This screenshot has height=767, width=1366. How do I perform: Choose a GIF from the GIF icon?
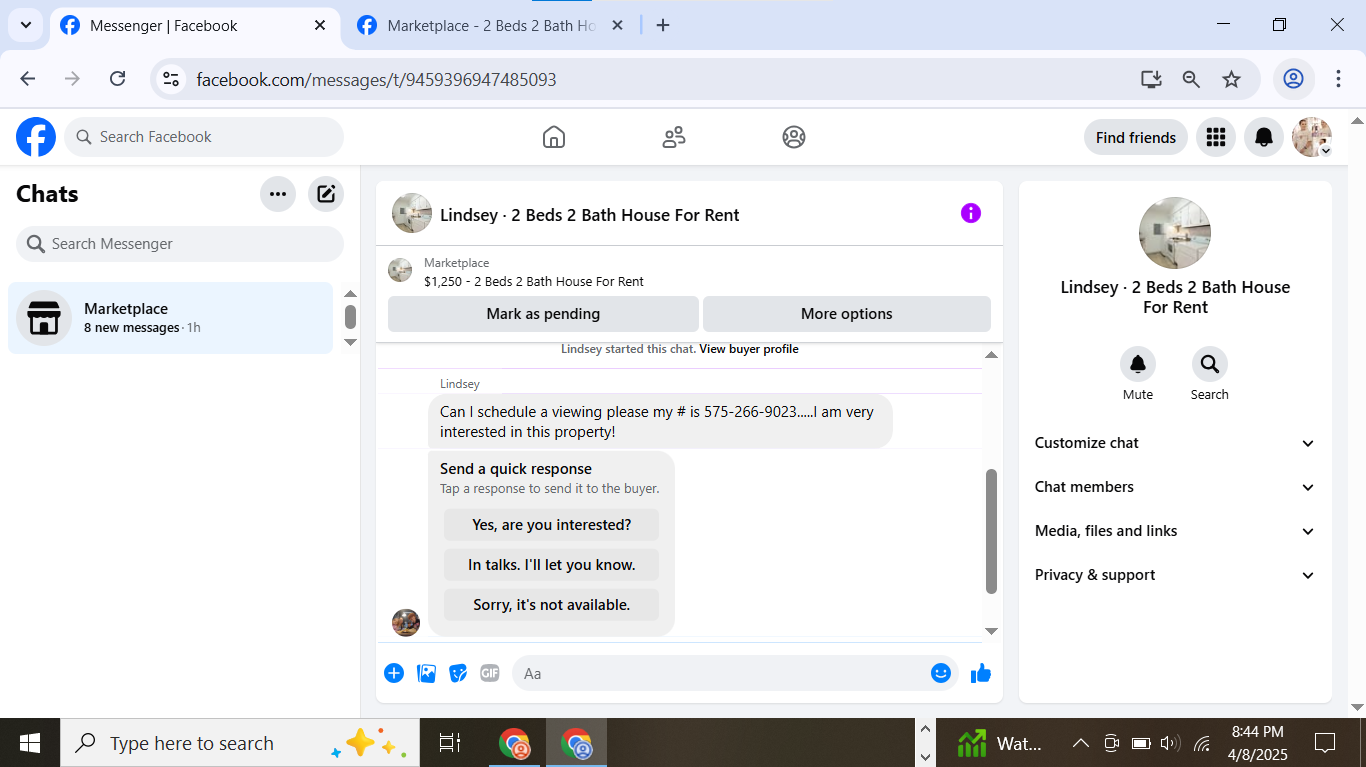[x=490, y=673]
